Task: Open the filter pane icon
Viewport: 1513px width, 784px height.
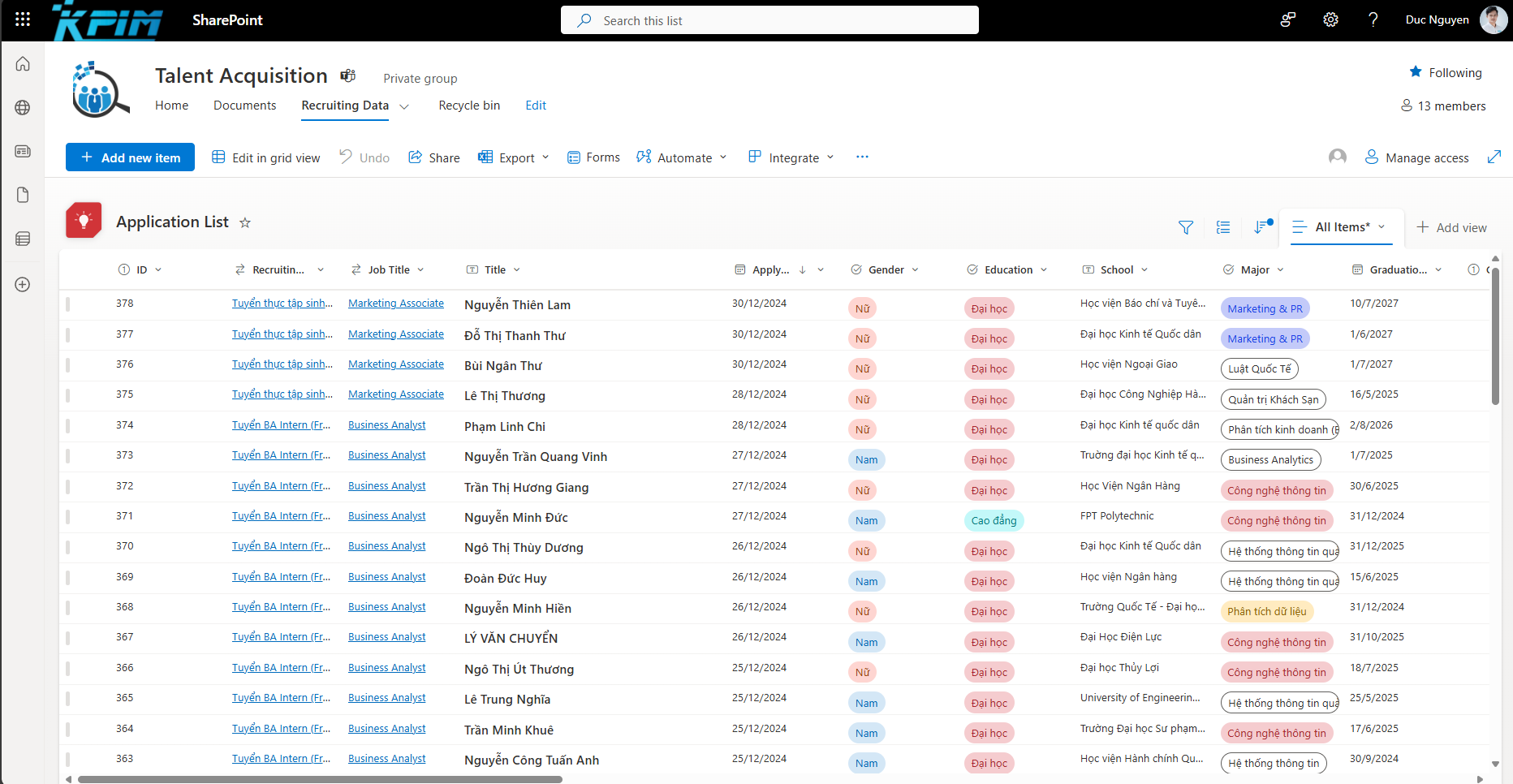Action: coord(1186,227)
